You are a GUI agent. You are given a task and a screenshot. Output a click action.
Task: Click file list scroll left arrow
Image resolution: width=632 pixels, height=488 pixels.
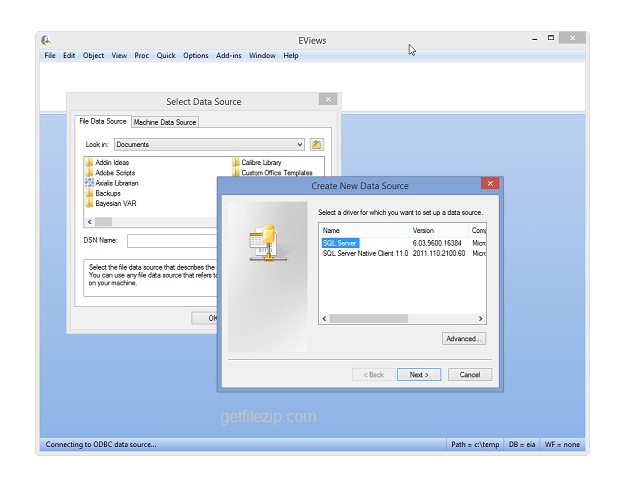(x=89, y=222)
